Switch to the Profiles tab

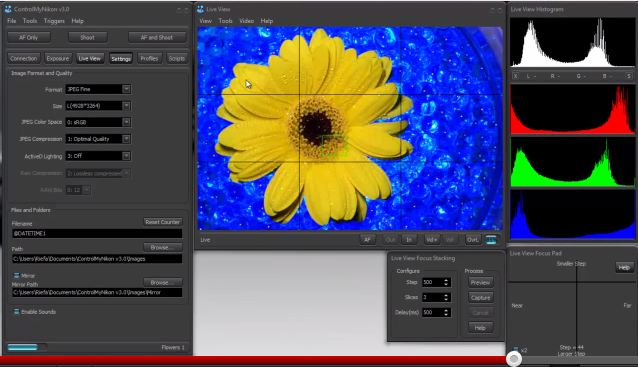pyautogui.click(x=149, y=58)
